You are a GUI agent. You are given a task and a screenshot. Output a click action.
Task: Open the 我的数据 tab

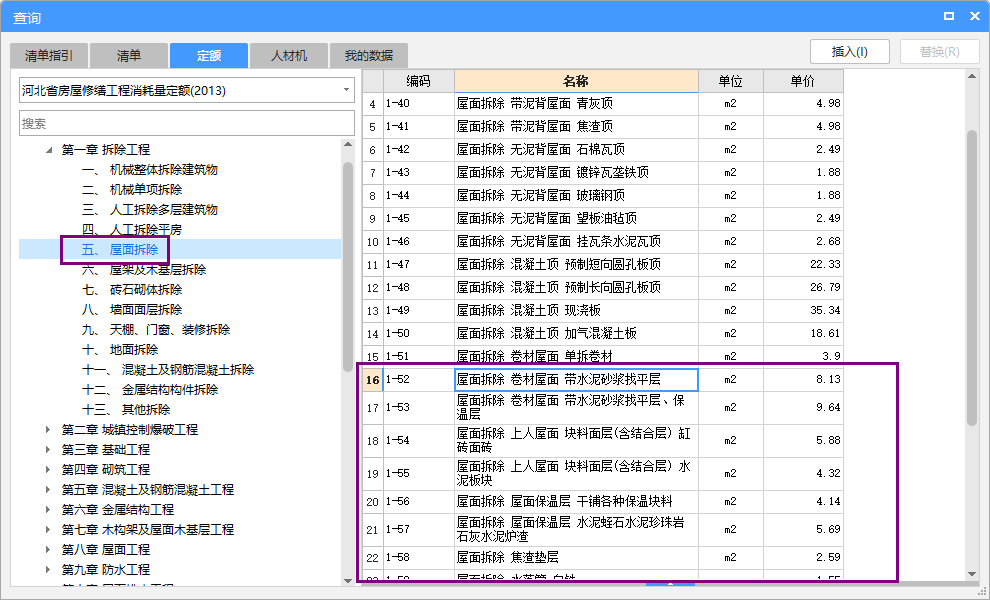click(x=369, y=56)
